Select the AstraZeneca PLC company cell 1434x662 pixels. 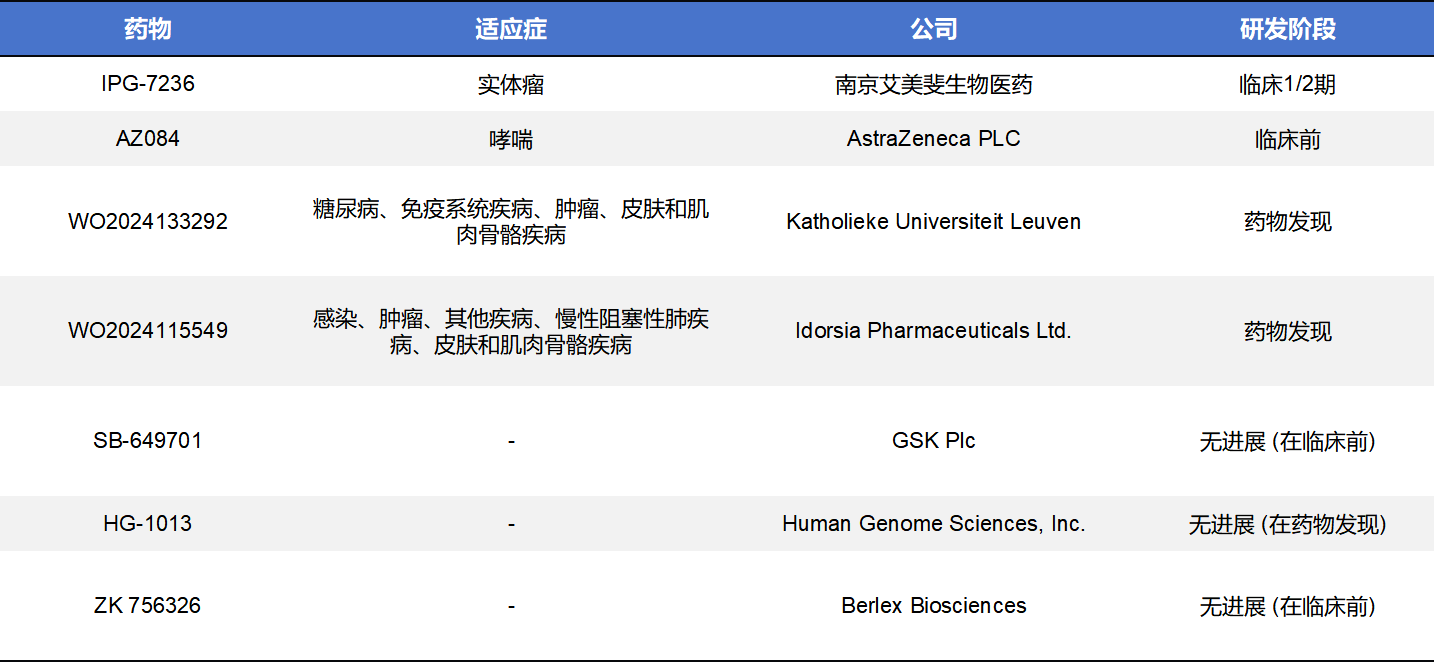tap(933, 139)
